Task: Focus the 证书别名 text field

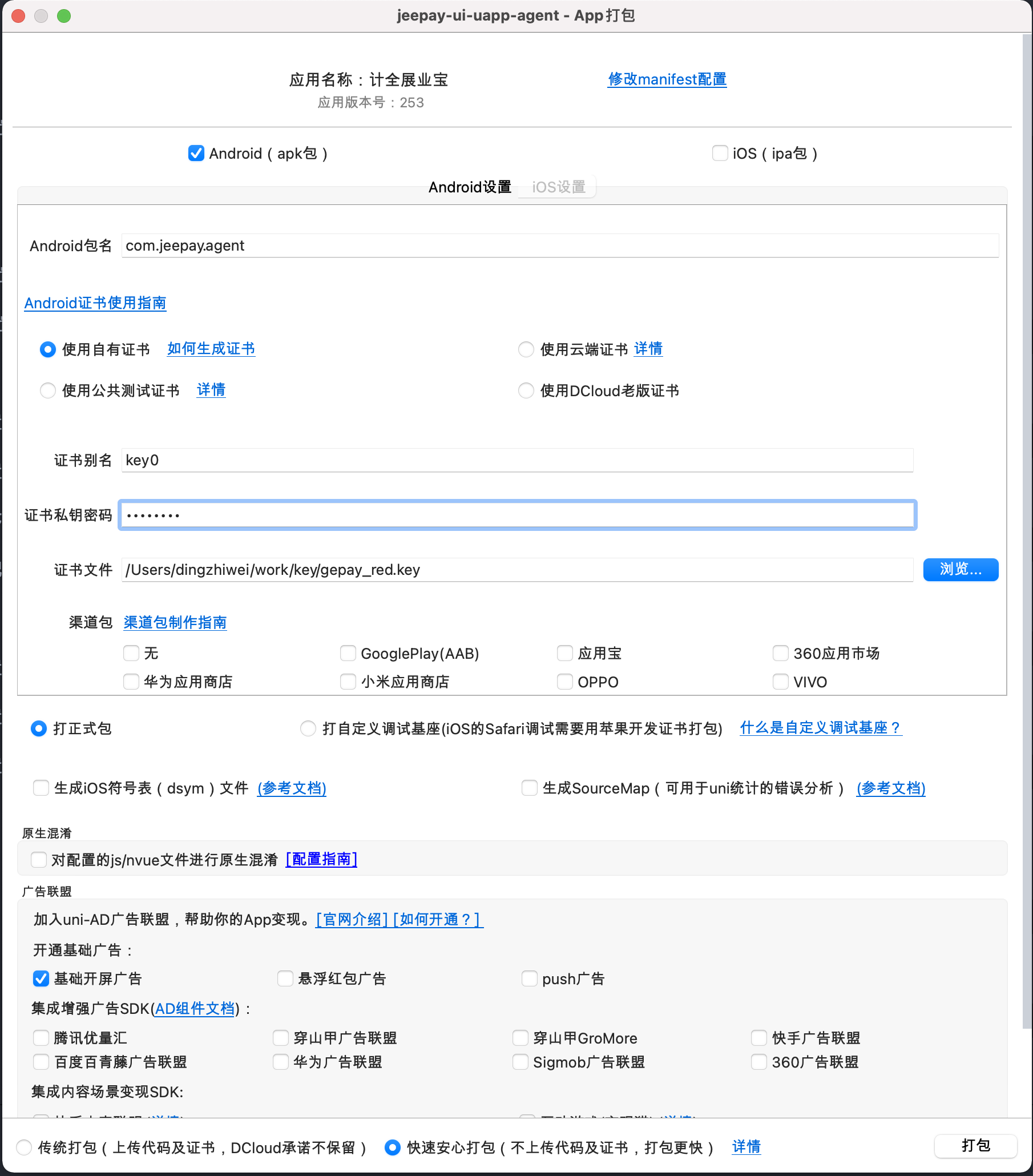Action: pyautogui.click(x=516, y=460)
